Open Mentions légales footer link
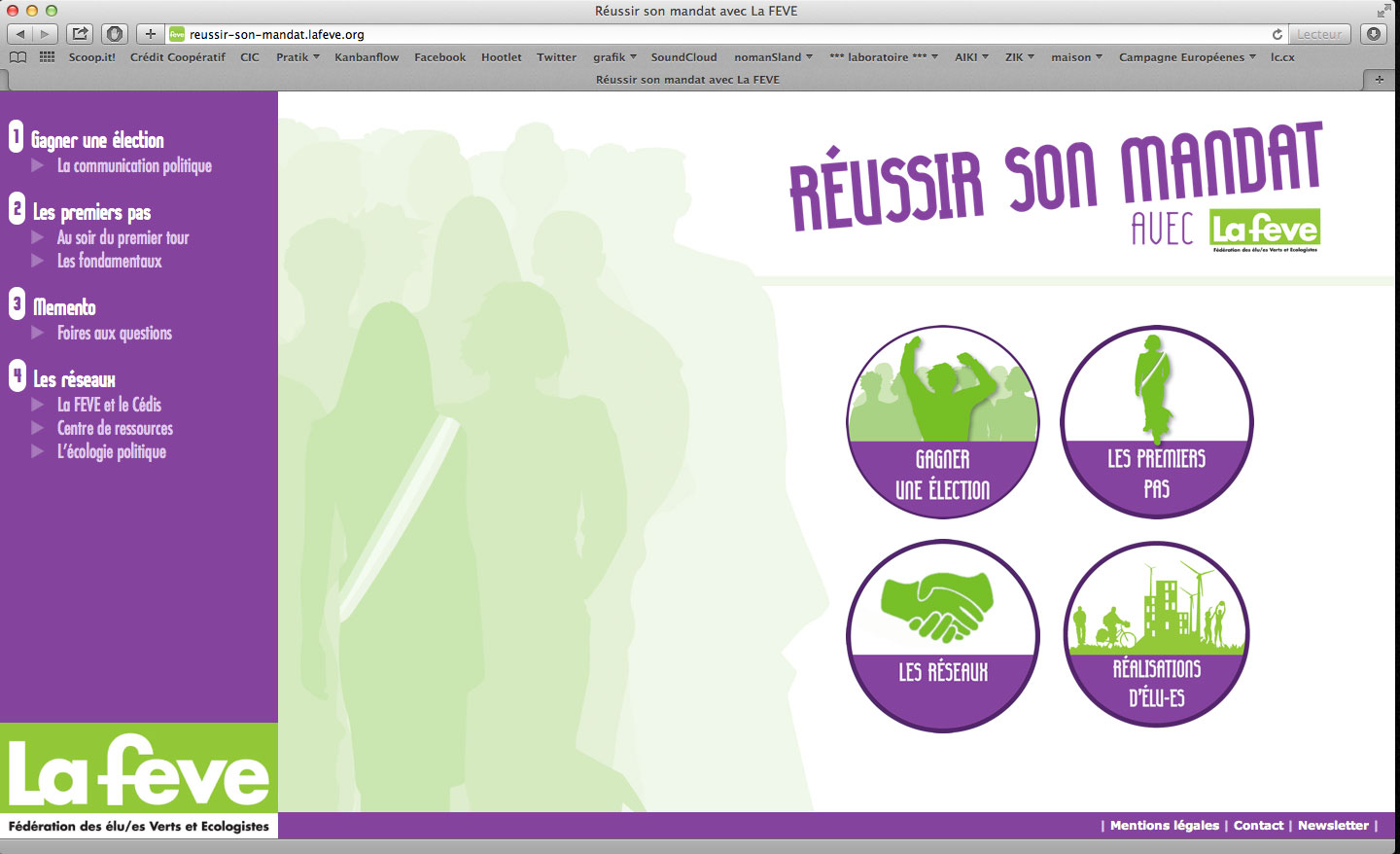 pyautogui.click(x=1165, y=826)
